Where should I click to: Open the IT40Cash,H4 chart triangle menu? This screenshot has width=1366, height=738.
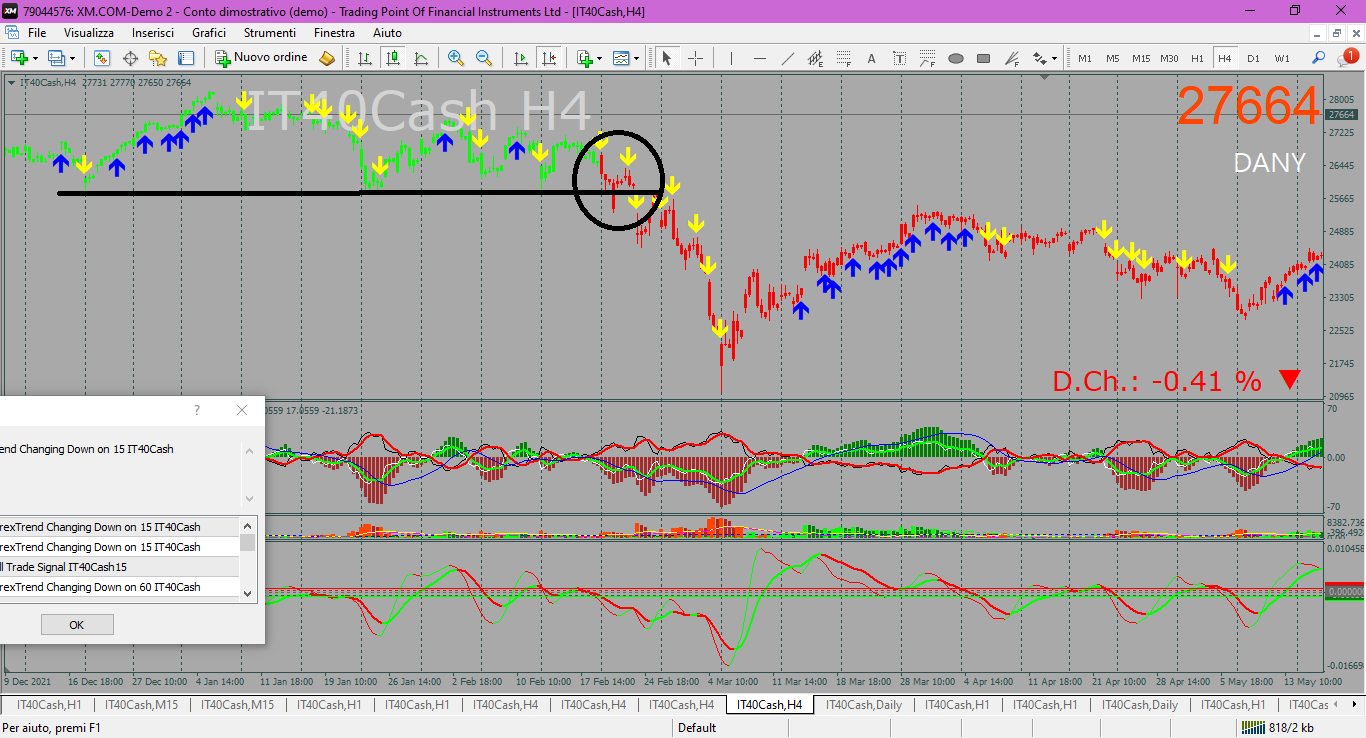pos(11,82)
